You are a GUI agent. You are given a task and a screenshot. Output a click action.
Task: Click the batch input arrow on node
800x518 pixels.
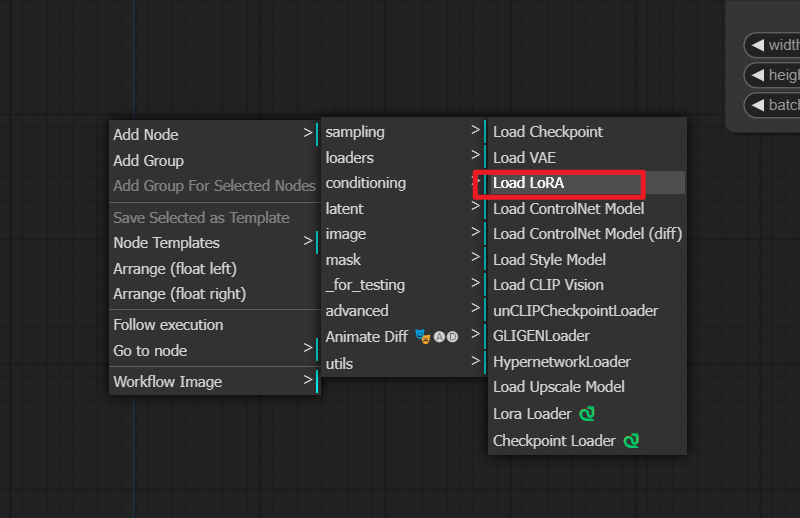pyautogui.click(x=757, y=105)
